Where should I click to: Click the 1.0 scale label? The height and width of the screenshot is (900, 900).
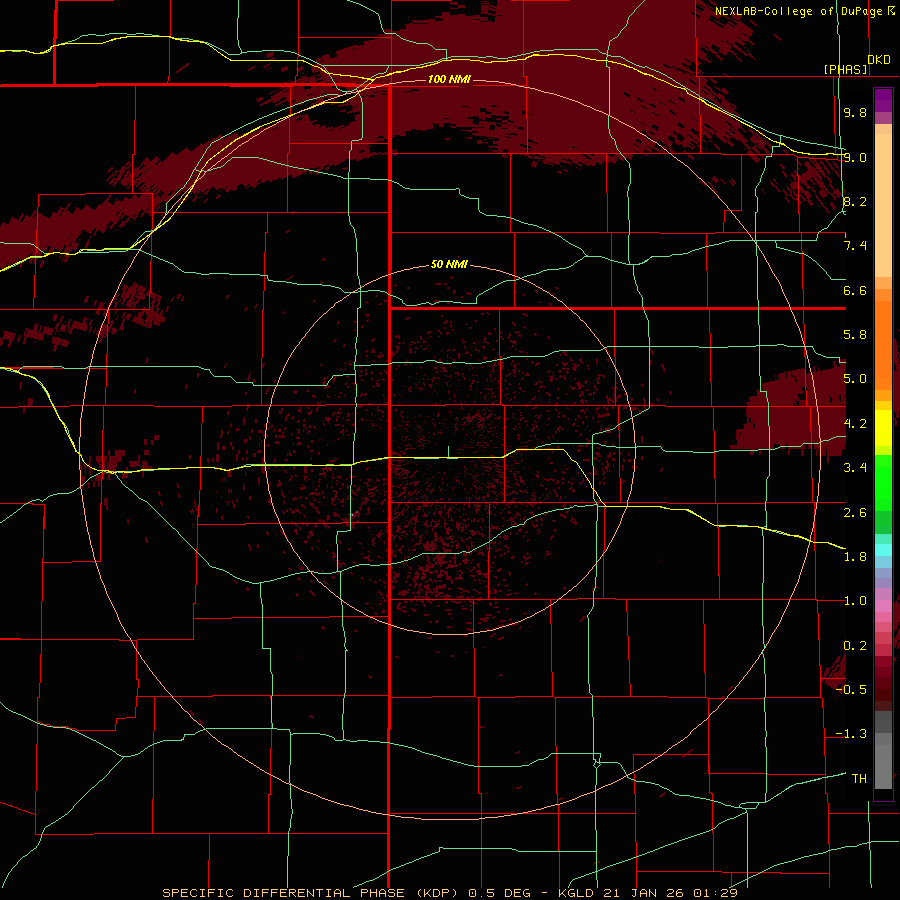point(855,601)
